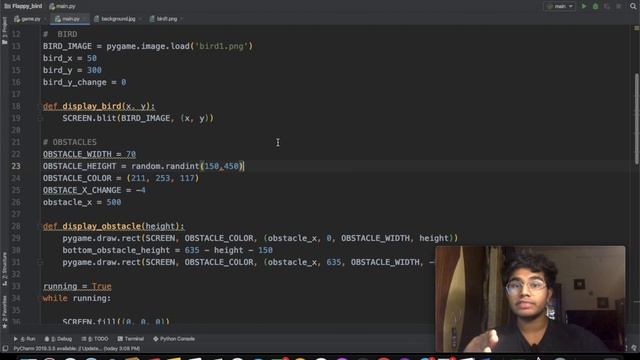
Task: Open the main run configuration dropdown
Action: pos(560,6)
